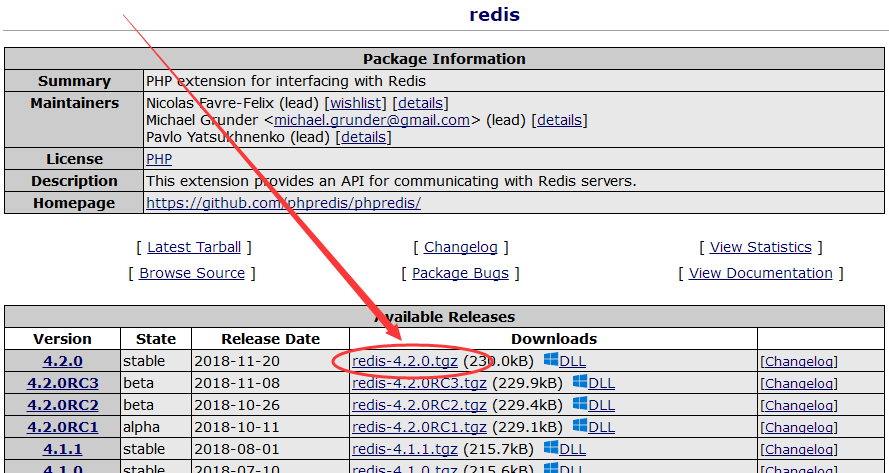Open version 4.1.1 link
This screenshot has height=473, width=889.
click(x=62, y=450)
